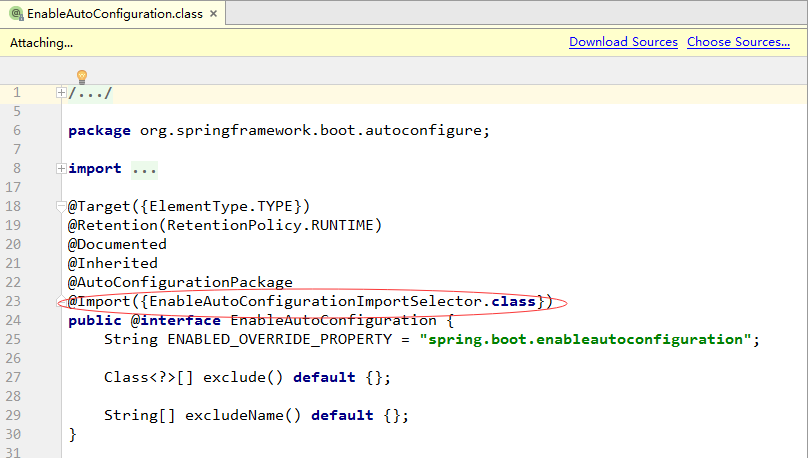Click the 'Attaching...' status text
808x458 pixels.
[x=41, y=43]
